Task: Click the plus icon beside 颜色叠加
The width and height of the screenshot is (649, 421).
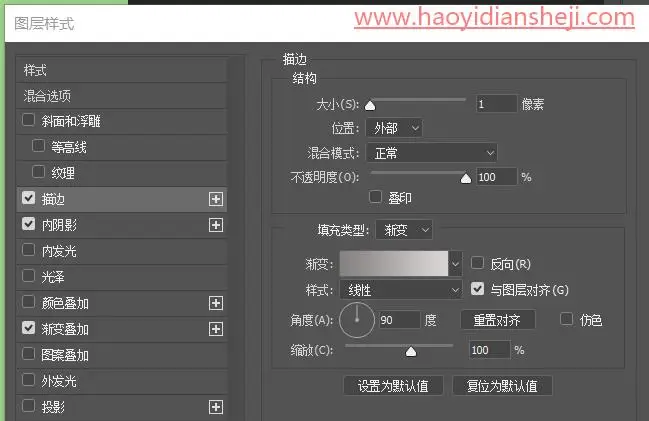Action: pyautogui.click(x=216, y=303)
